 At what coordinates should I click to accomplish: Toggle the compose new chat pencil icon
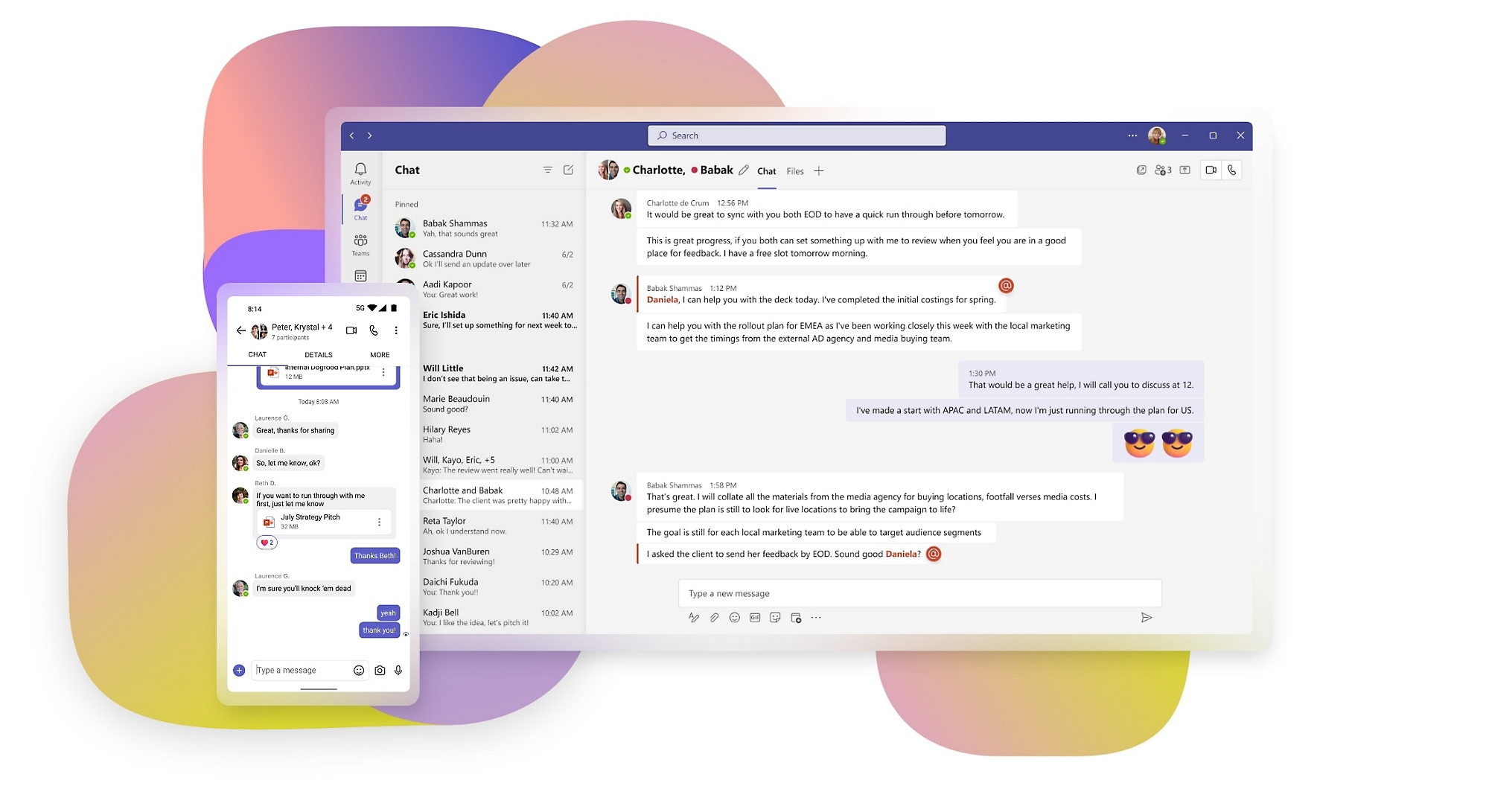(x=568, y=170)
